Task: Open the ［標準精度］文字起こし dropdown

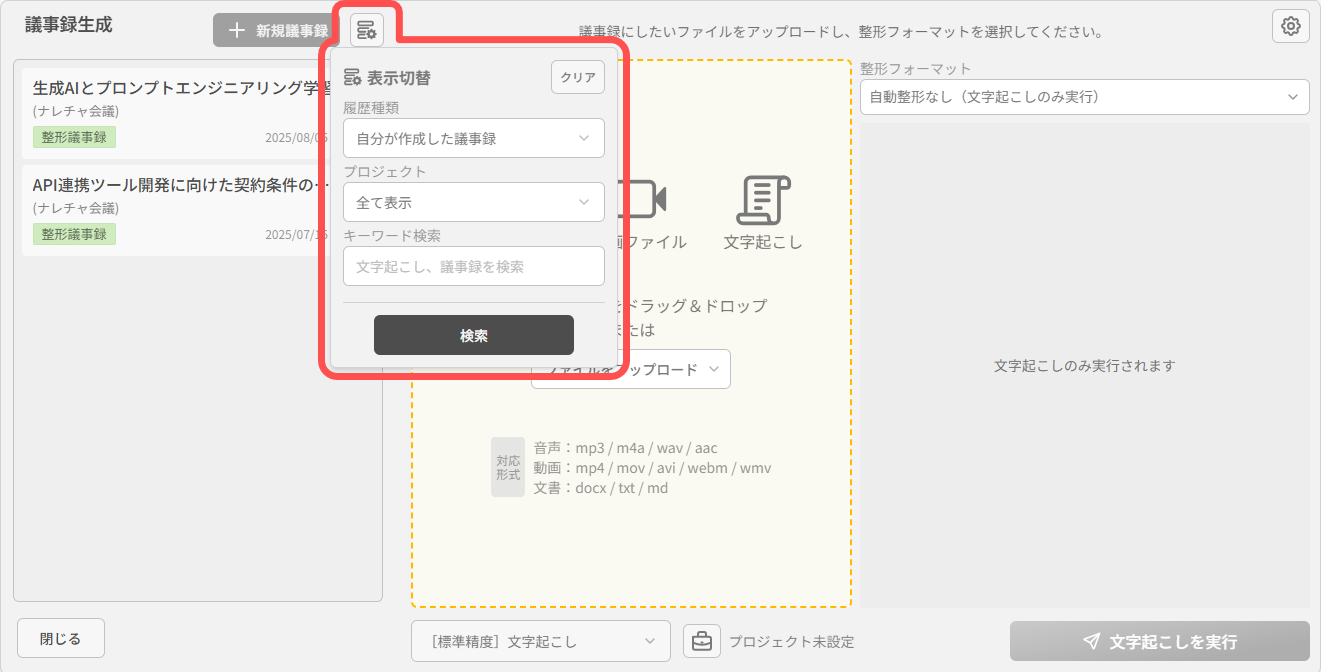Action: 540,641
